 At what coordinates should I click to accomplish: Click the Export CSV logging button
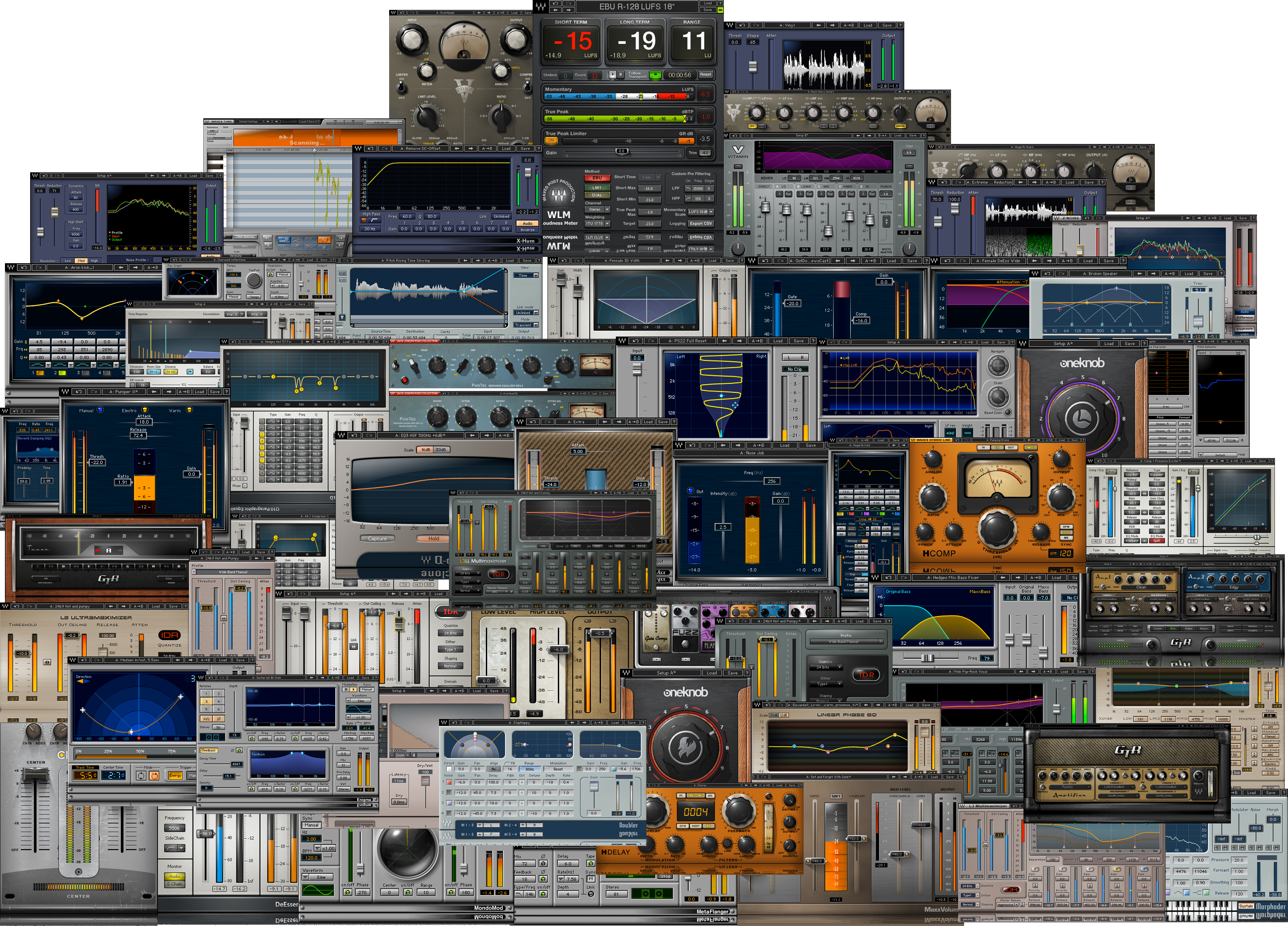[701, 223]
